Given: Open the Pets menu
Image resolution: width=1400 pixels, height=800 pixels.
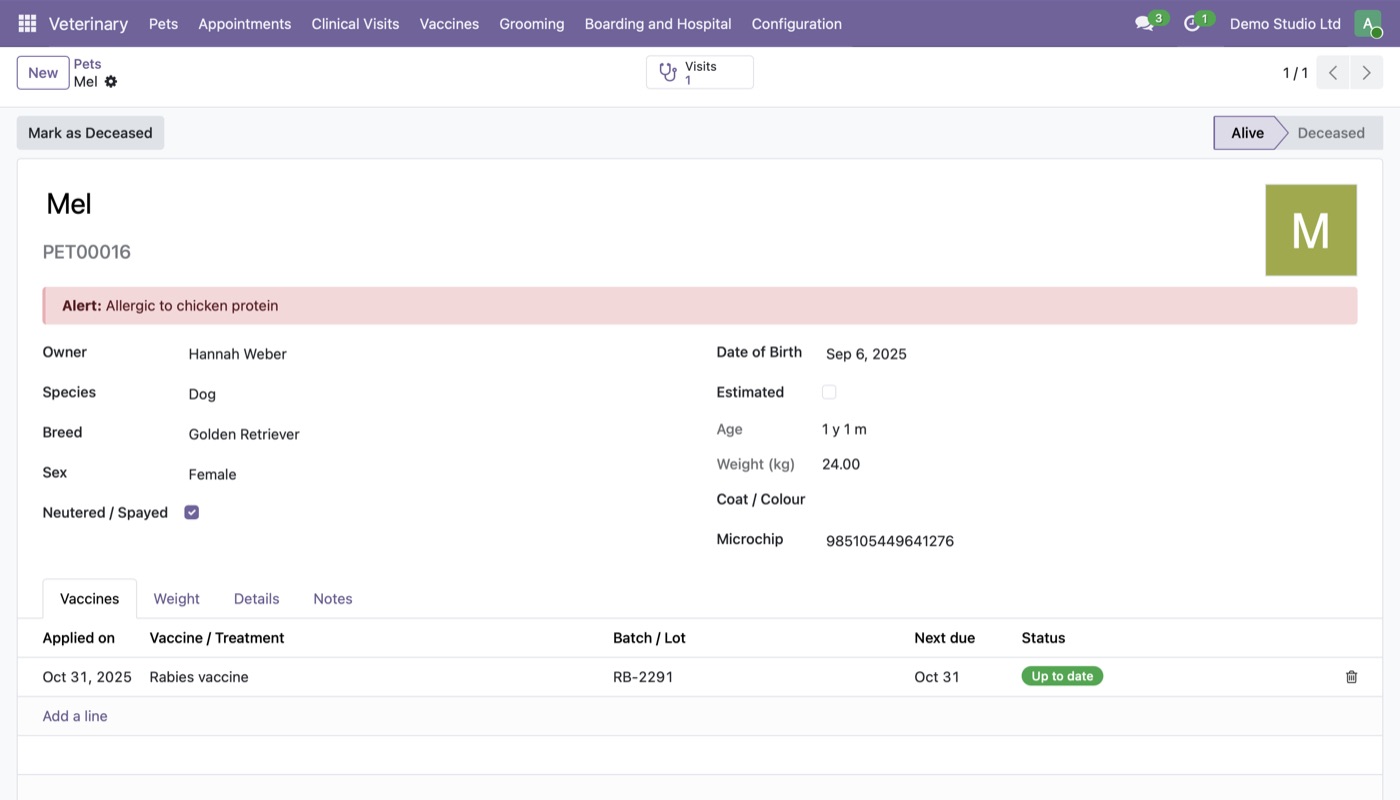Looking at the screenshot, I should pos(163,23).
